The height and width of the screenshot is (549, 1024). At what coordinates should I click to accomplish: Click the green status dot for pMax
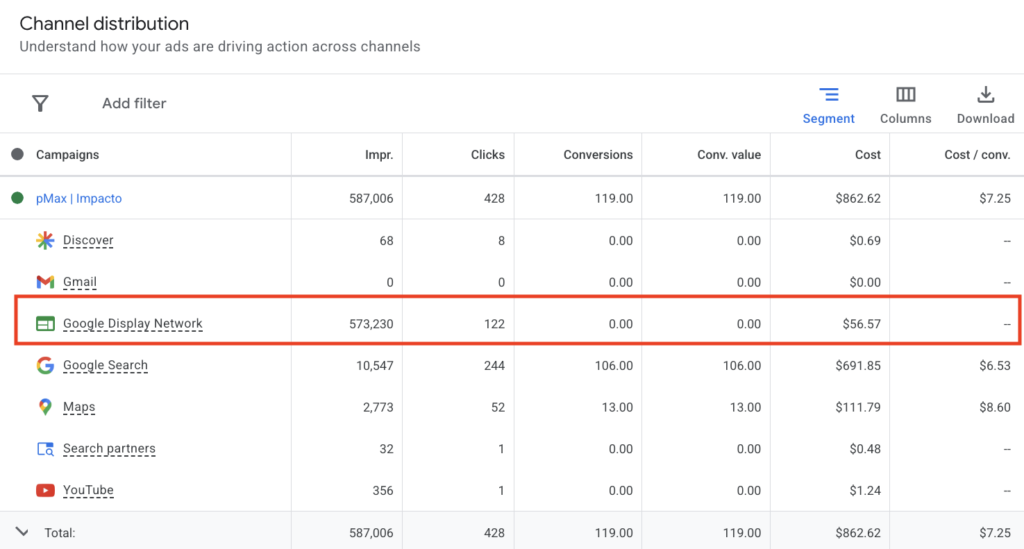18,198
